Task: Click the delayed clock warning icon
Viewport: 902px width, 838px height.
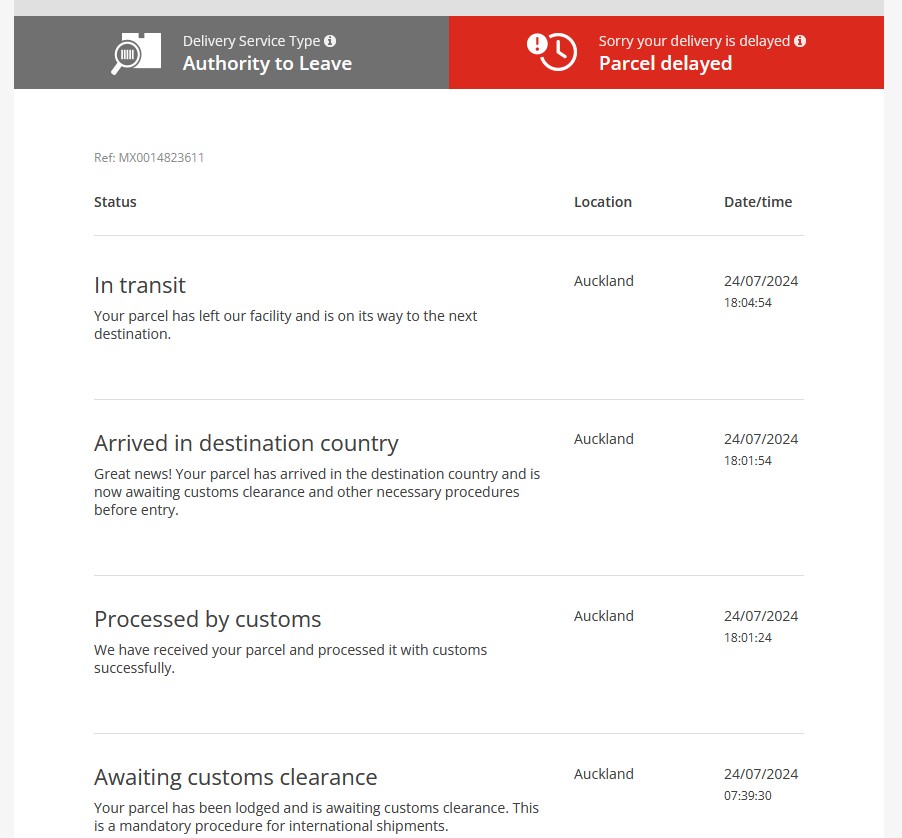Action: point(551,52)
